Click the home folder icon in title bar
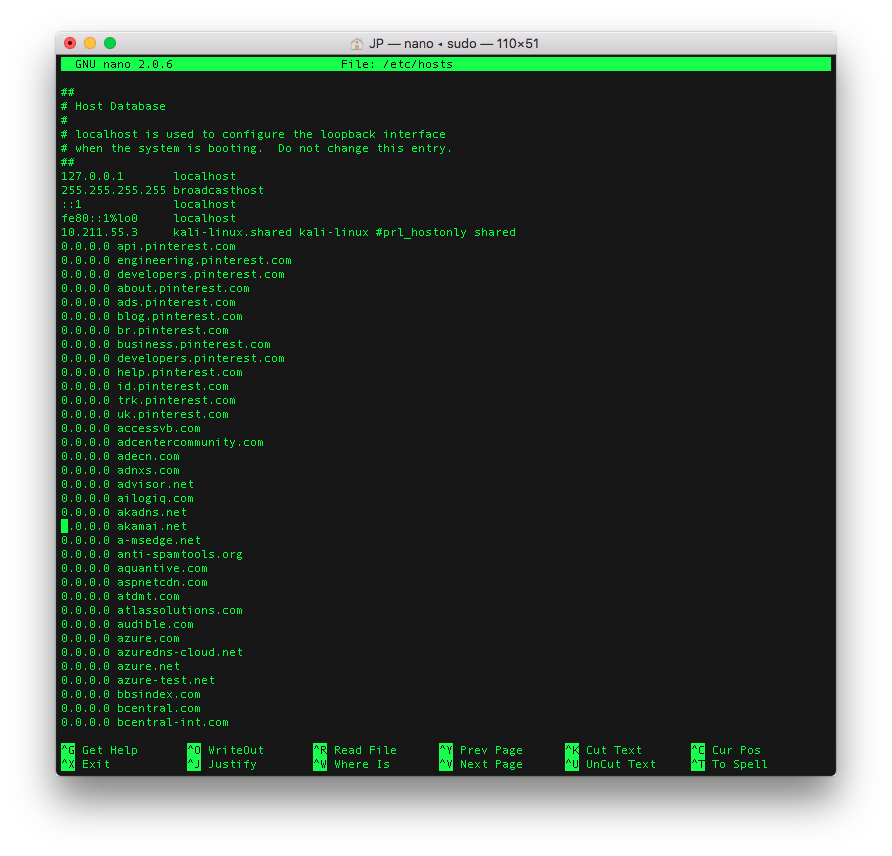The height and width of the screenshot is (856, 892). (x=357, y=44)
